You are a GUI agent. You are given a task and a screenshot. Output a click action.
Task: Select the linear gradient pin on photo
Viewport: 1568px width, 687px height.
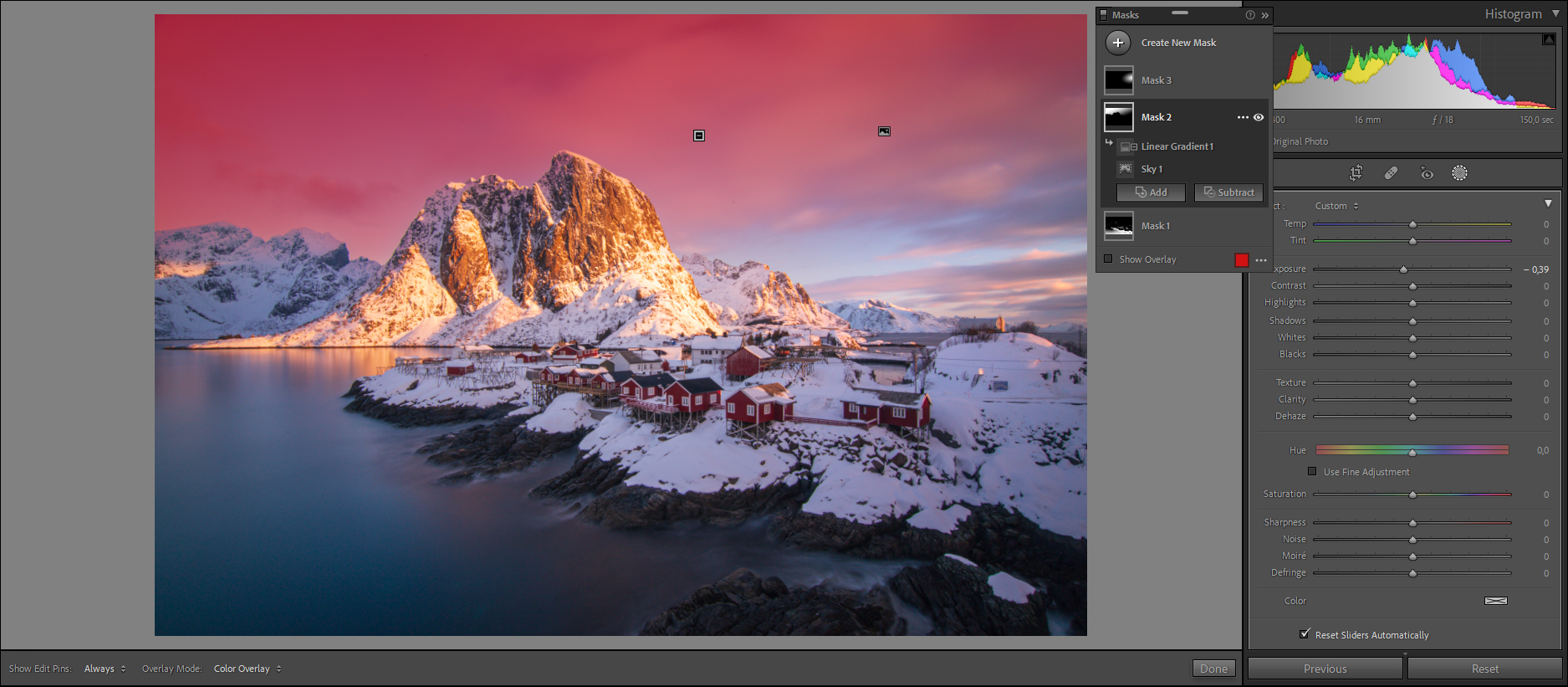pos(699,136)
